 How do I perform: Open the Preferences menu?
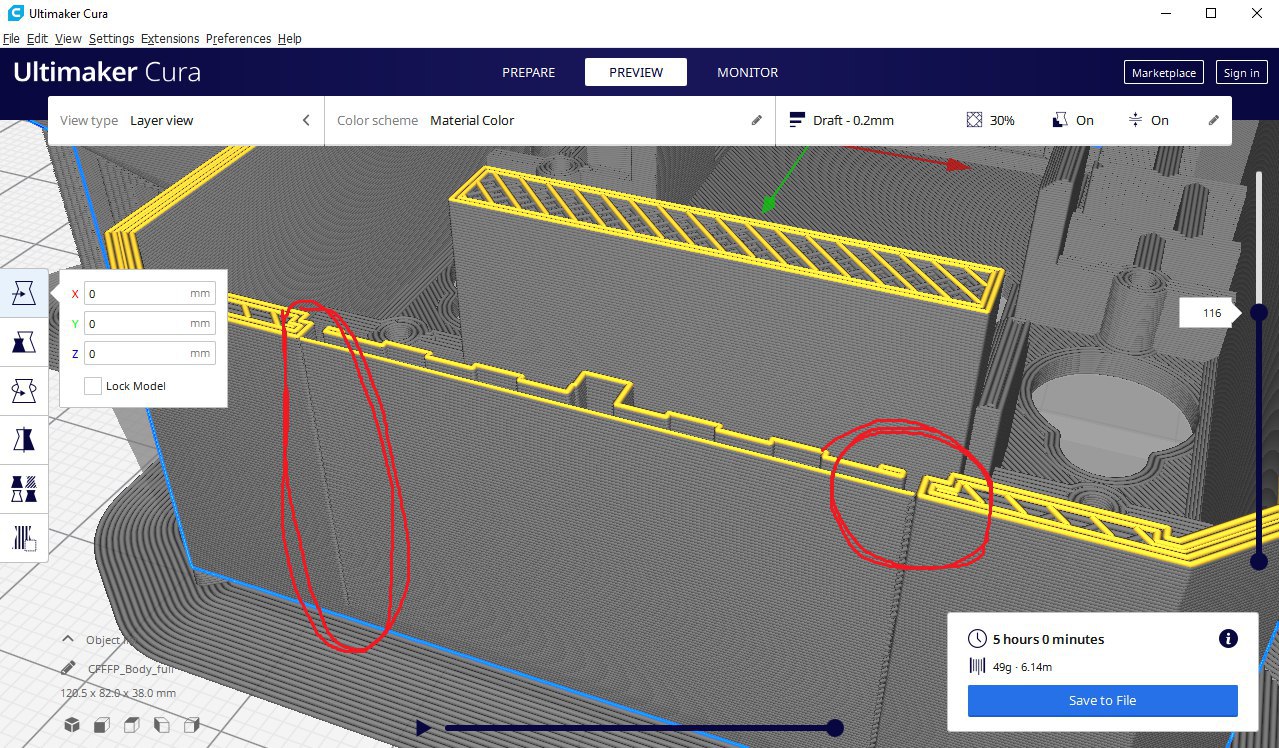click(x=238, y=38)
